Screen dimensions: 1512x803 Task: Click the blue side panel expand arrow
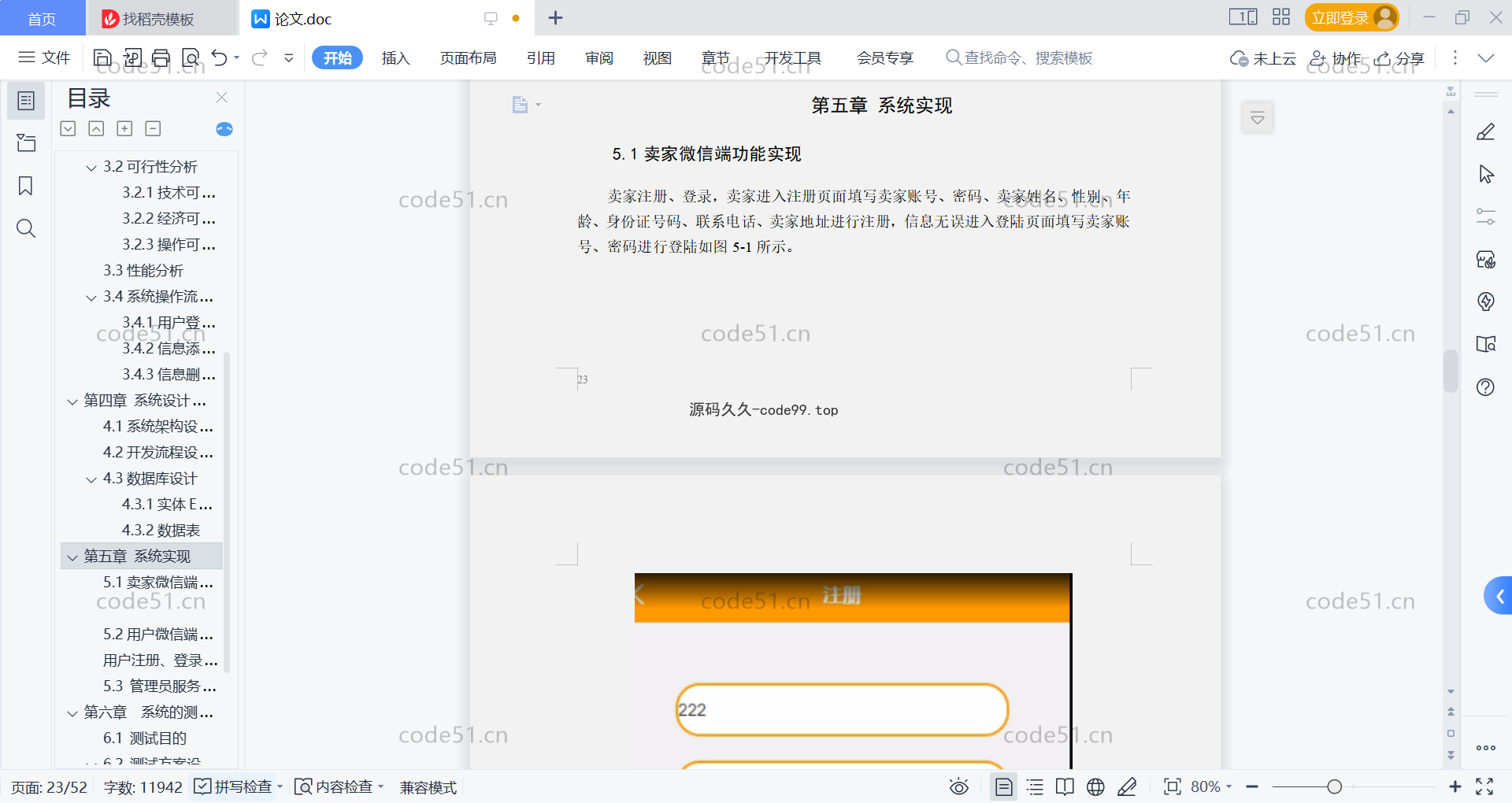click(x=1499, y=597)
